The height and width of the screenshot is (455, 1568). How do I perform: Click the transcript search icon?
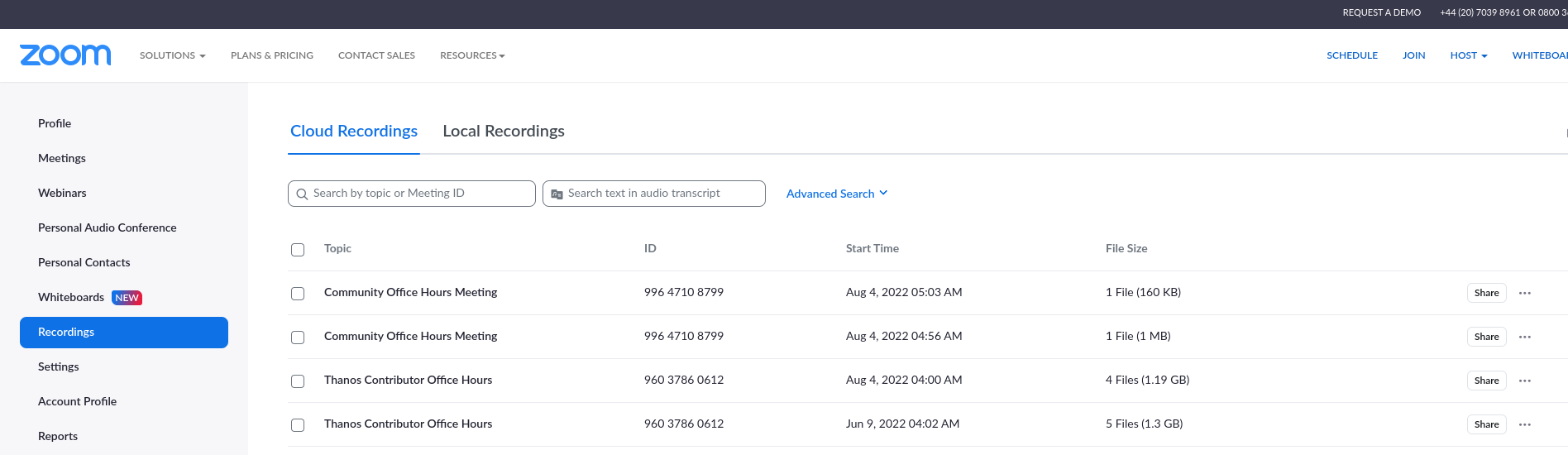(x=557, y=194)
